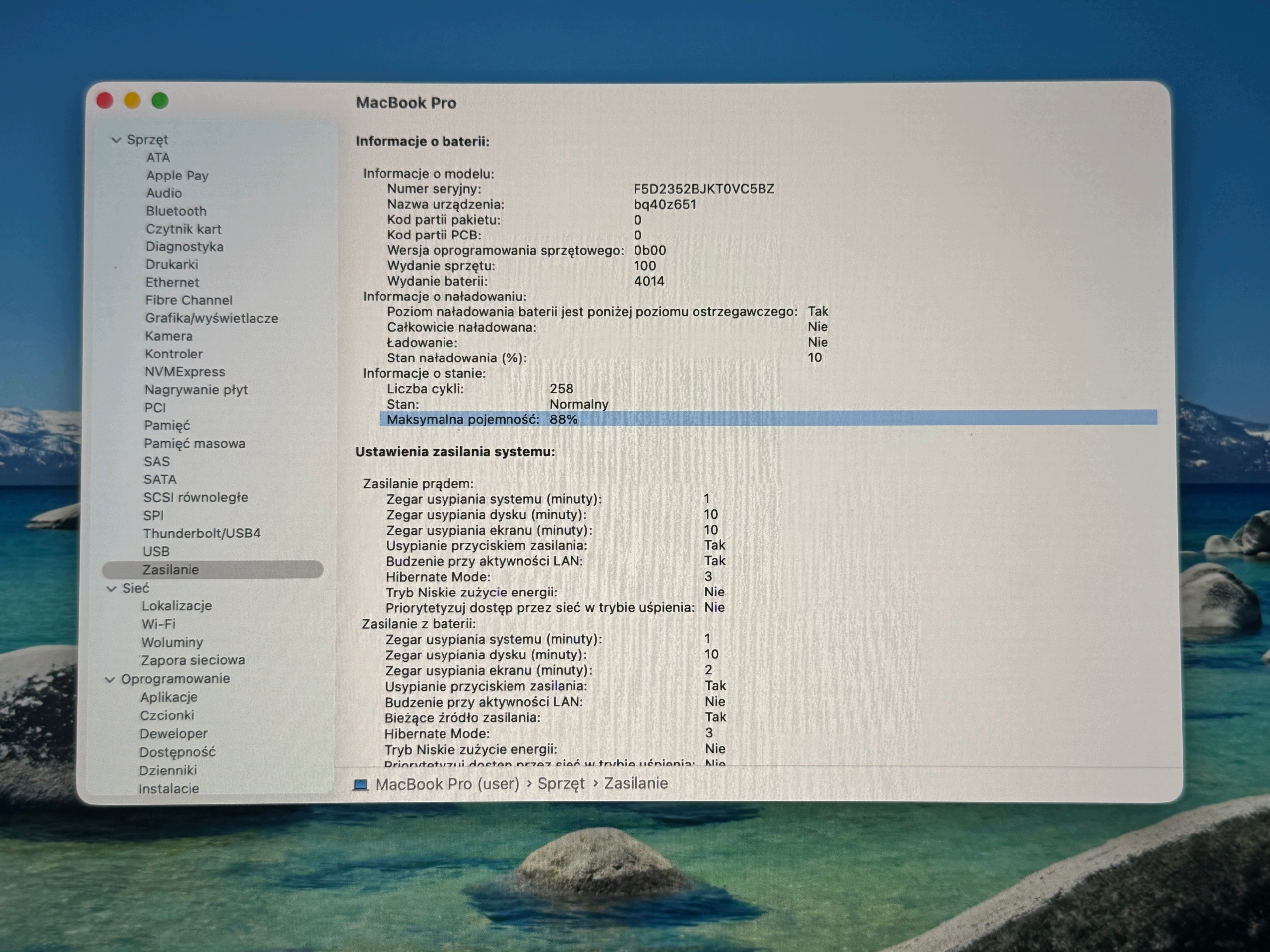Select Kontroler in the sidebar
The image size is (1270, 952).
(x=174, y=354)
